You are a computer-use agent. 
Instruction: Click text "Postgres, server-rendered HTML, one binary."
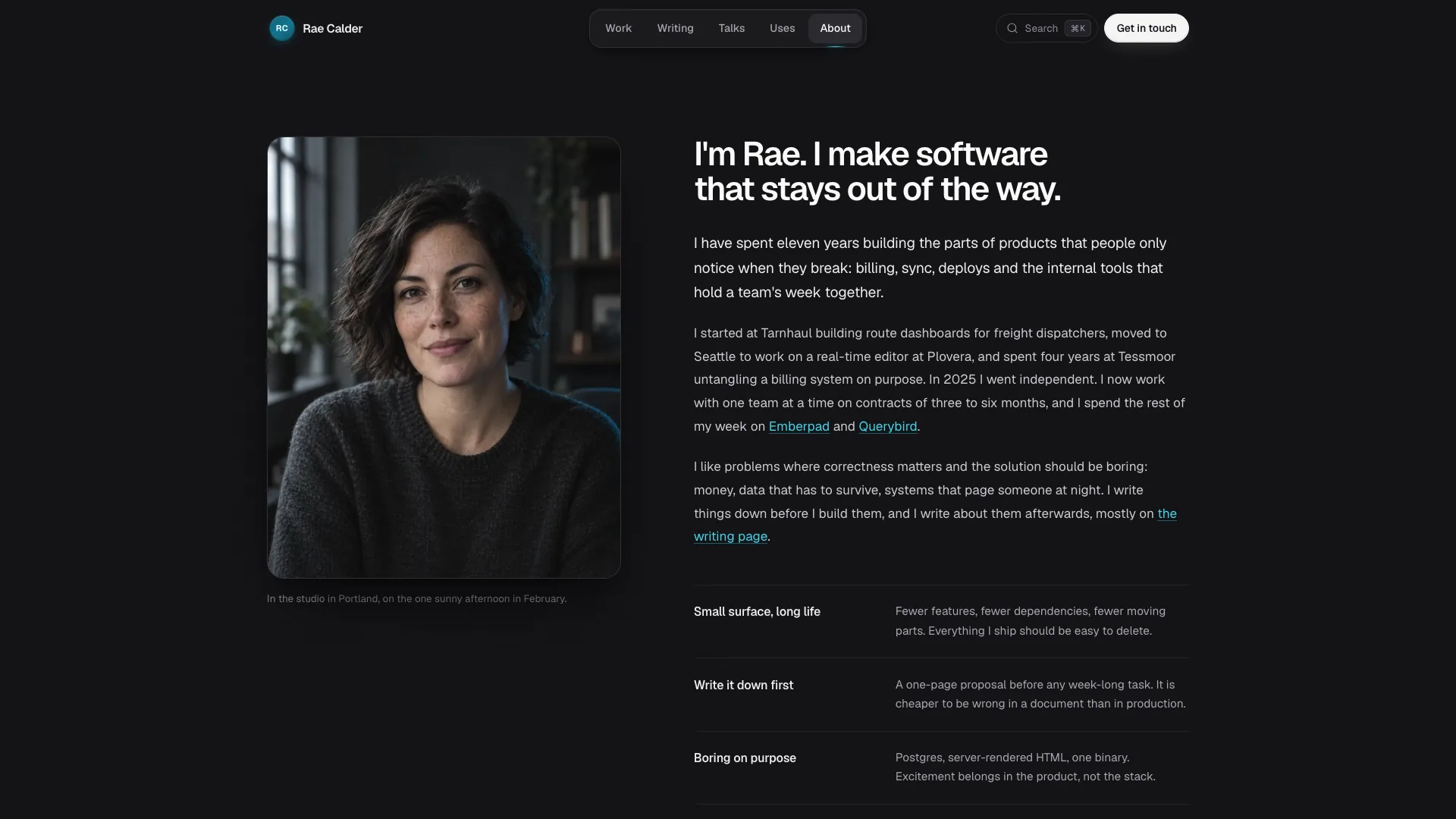[1012, 757]
